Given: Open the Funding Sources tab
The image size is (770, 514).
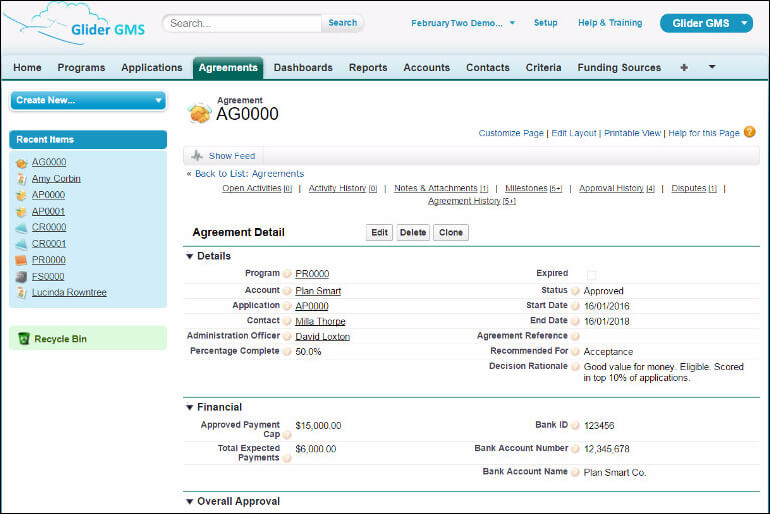Looking at the screenshot, I should 619,68.
